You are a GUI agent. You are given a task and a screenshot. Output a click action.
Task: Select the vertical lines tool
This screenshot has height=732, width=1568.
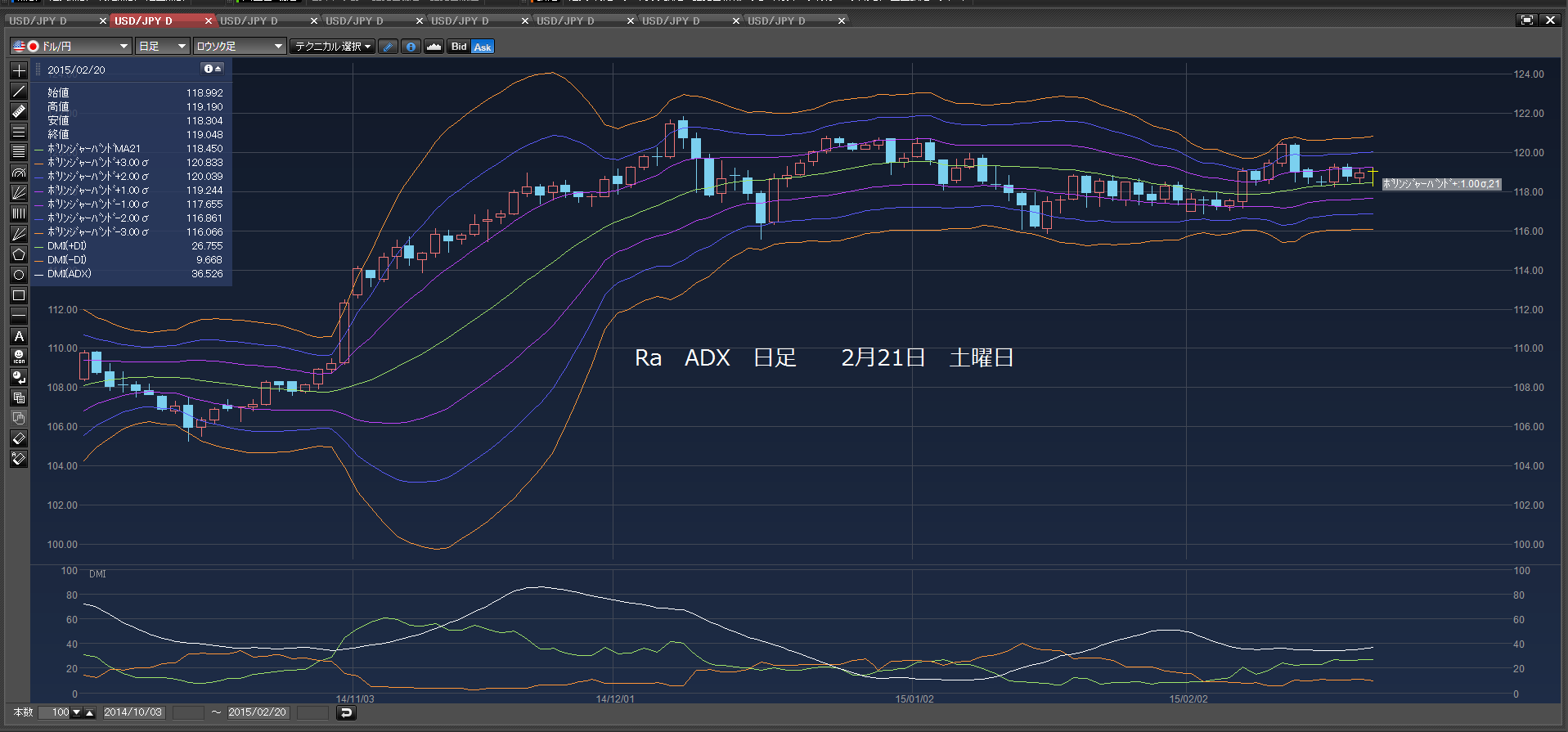point(19,213)
